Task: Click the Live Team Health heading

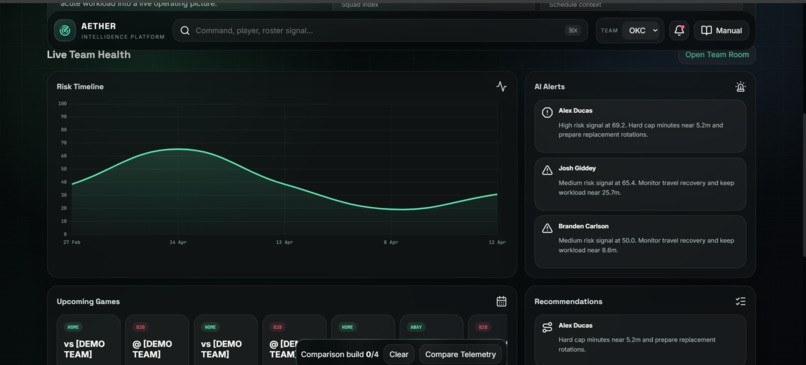Action: point(88,54)
